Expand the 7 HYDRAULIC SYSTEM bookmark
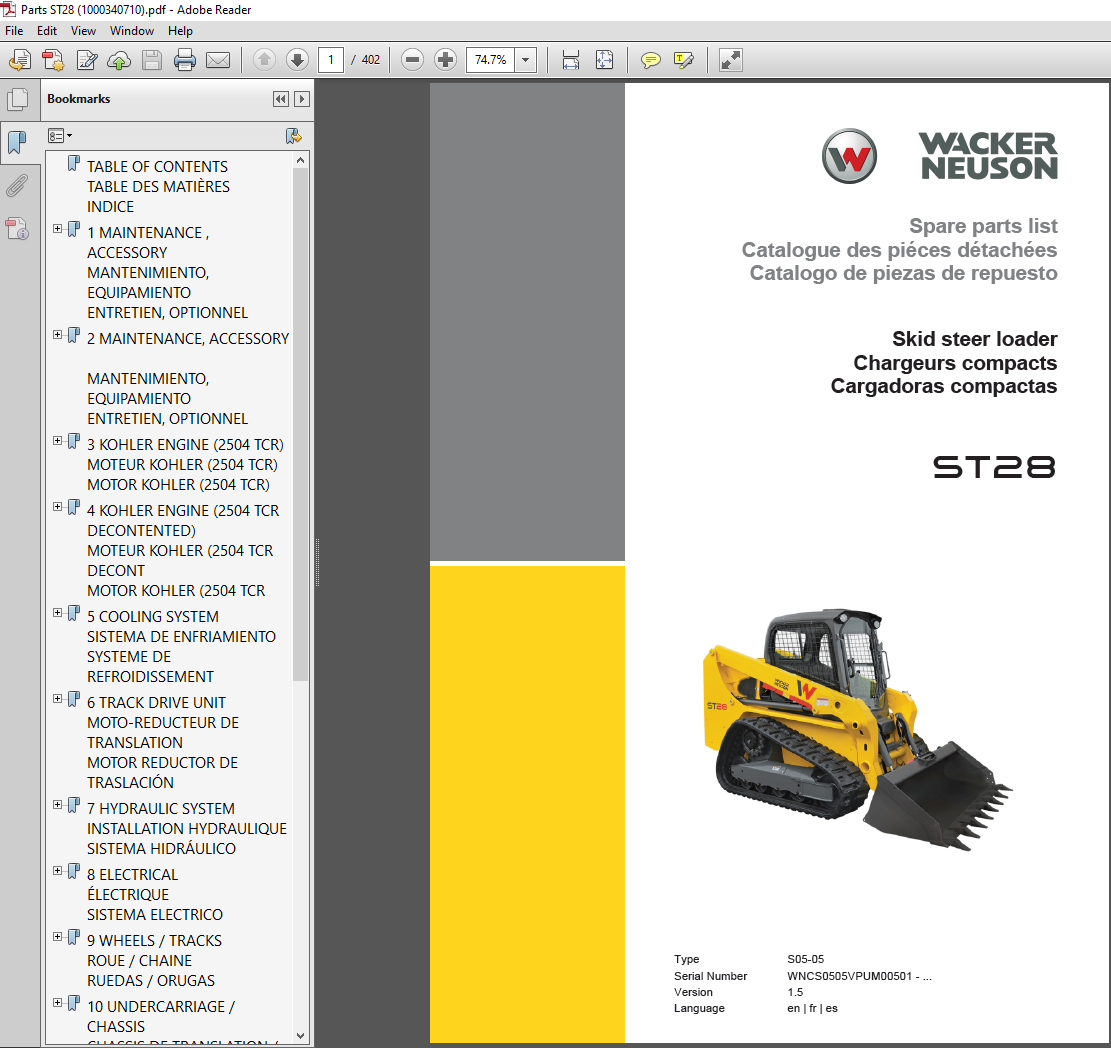Viewport: 1111px width, 1048px height. coord(57,805)
